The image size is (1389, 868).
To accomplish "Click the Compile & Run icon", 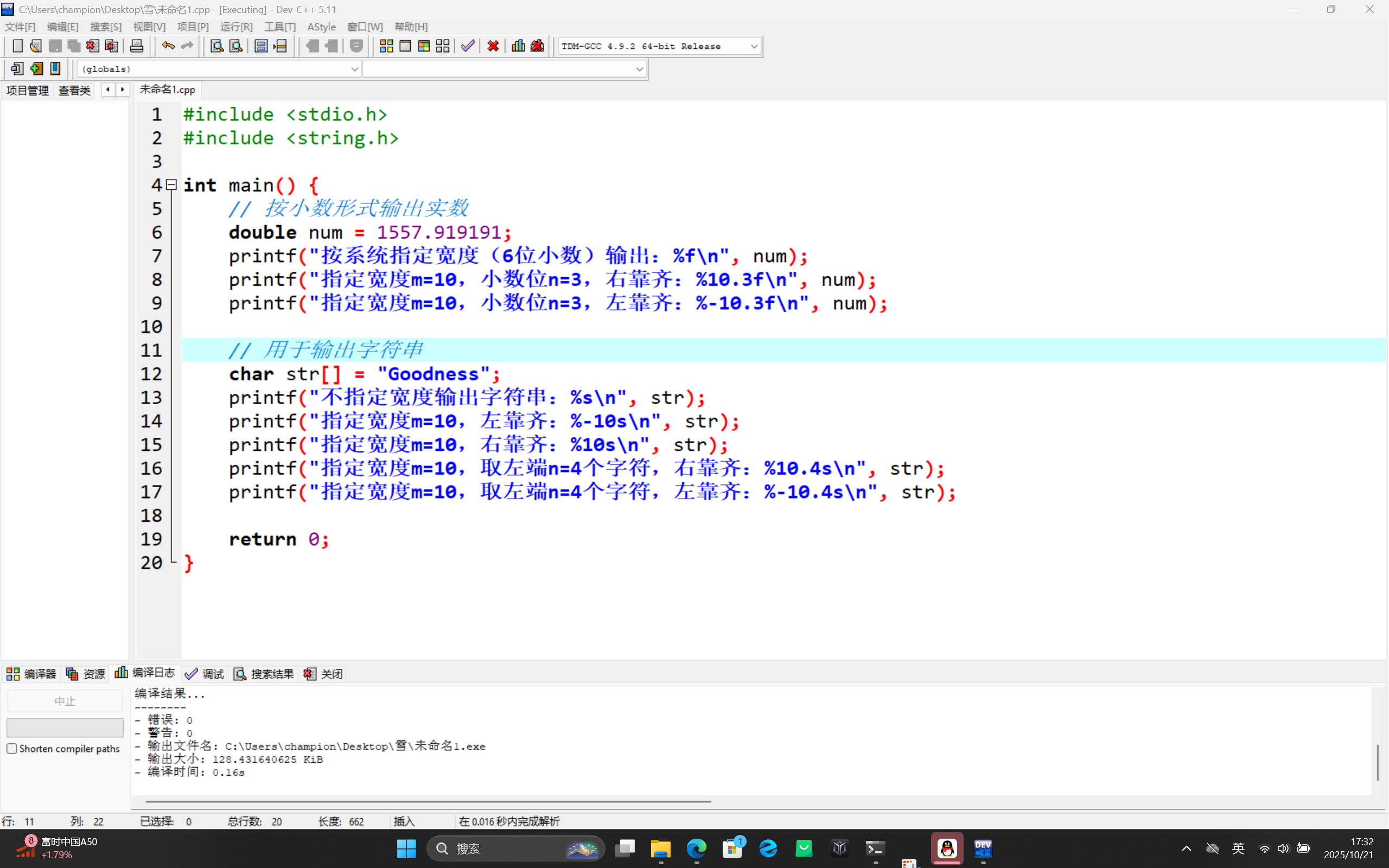I will tap(424, 46).
